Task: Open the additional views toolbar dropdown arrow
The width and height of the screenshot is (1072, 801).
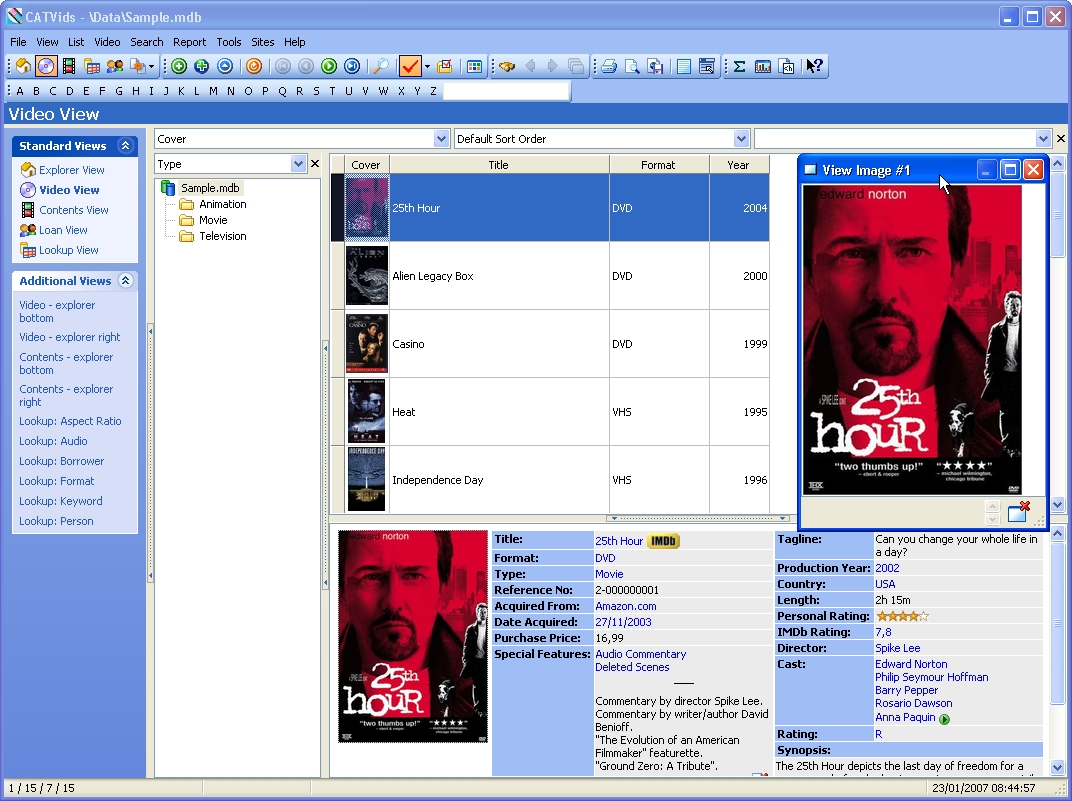Action: pyautogui.click(x=151, y=66)
